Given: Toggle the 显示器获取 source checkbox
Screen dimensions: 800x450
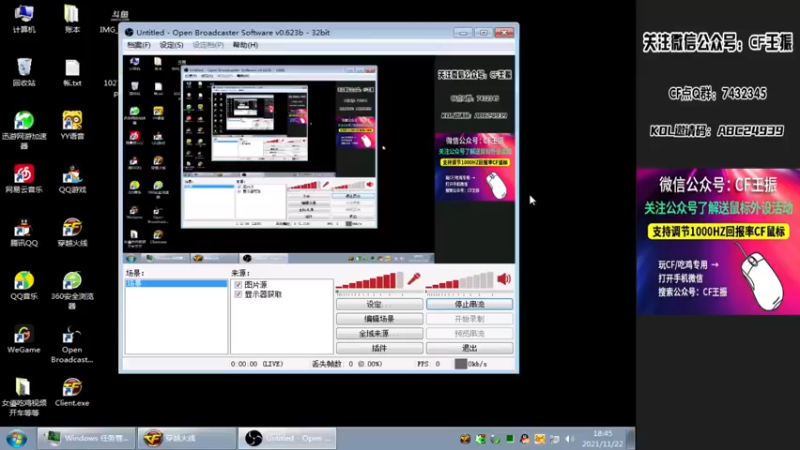Looking at the screenshot, I should click(238, 294).
